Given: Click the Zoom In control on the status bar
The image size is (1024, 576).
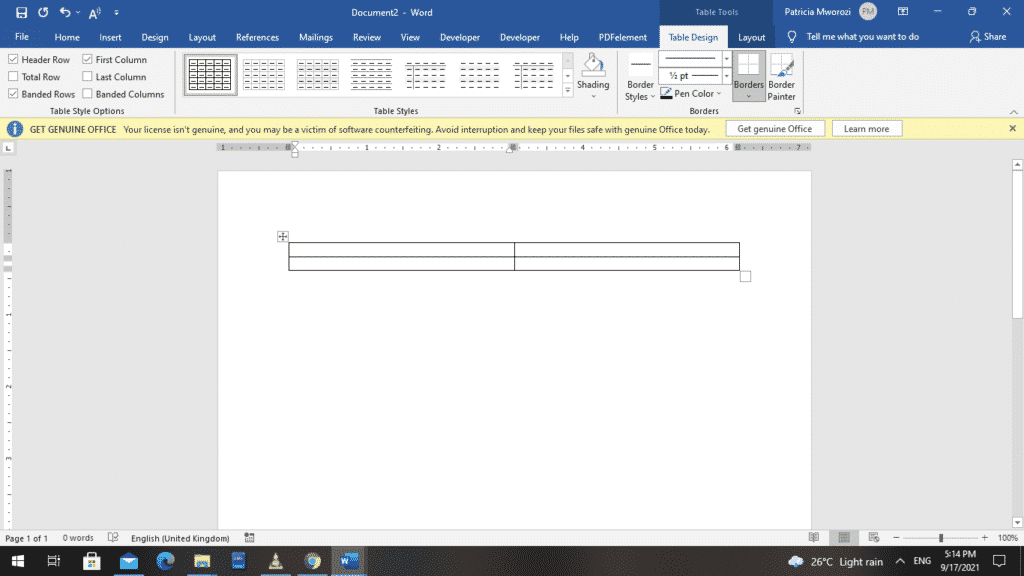Looking at the screenshot, I should pos(984,537).
